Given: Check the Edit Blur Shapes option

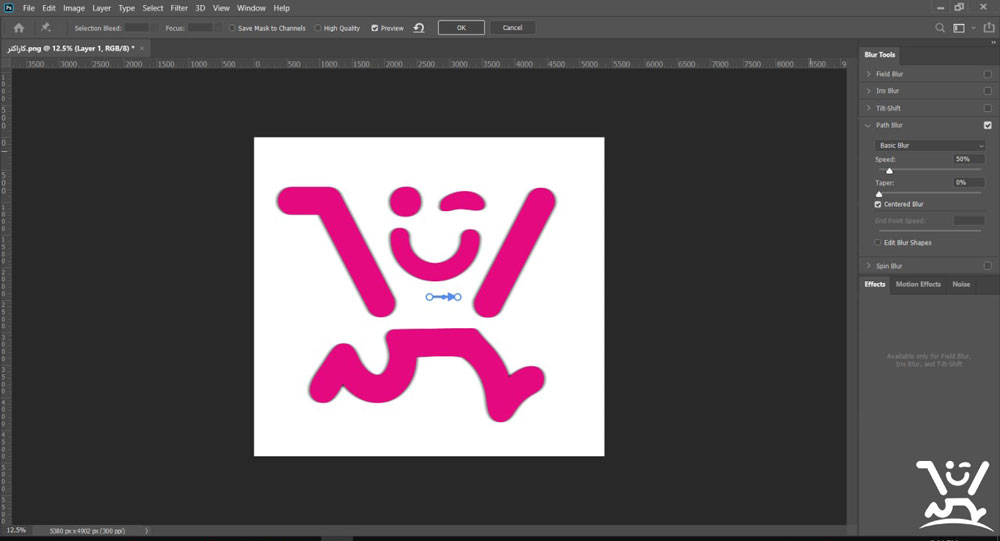Looking at the screenshot, I should click(878, 242).
